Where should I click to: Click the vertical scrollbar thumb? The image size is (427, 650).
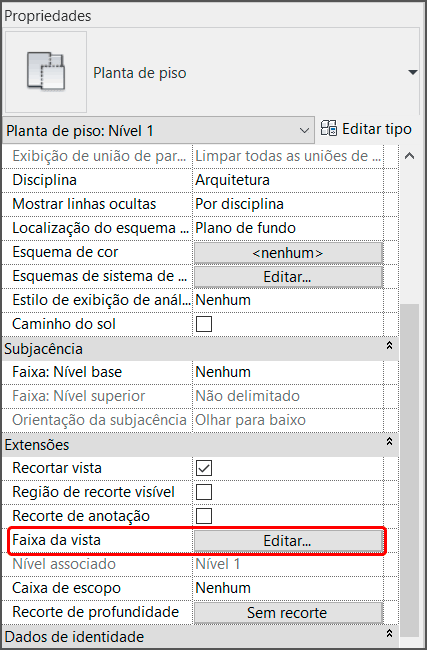coord(410,470)
